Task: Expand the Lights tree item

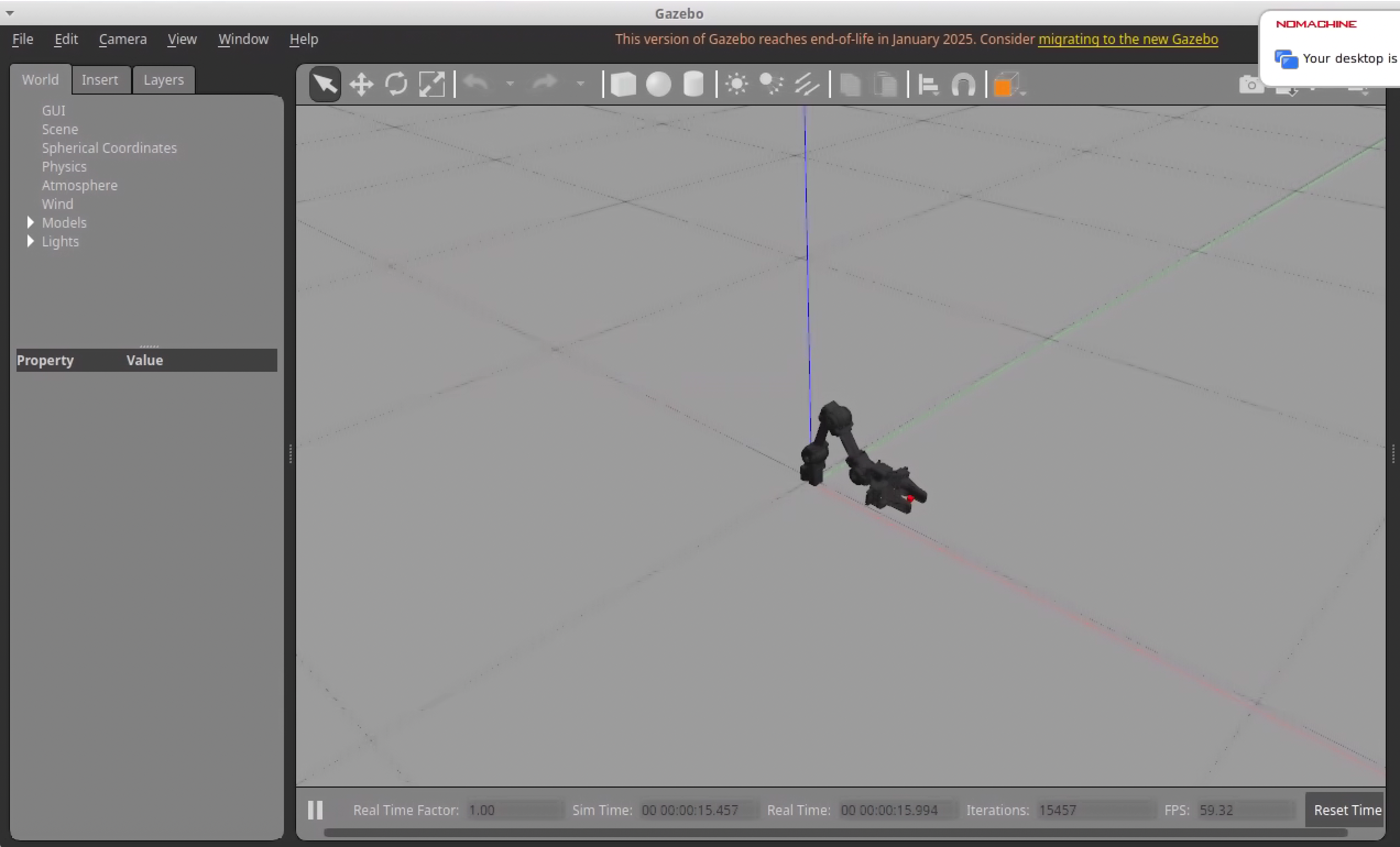Action: 31,241
